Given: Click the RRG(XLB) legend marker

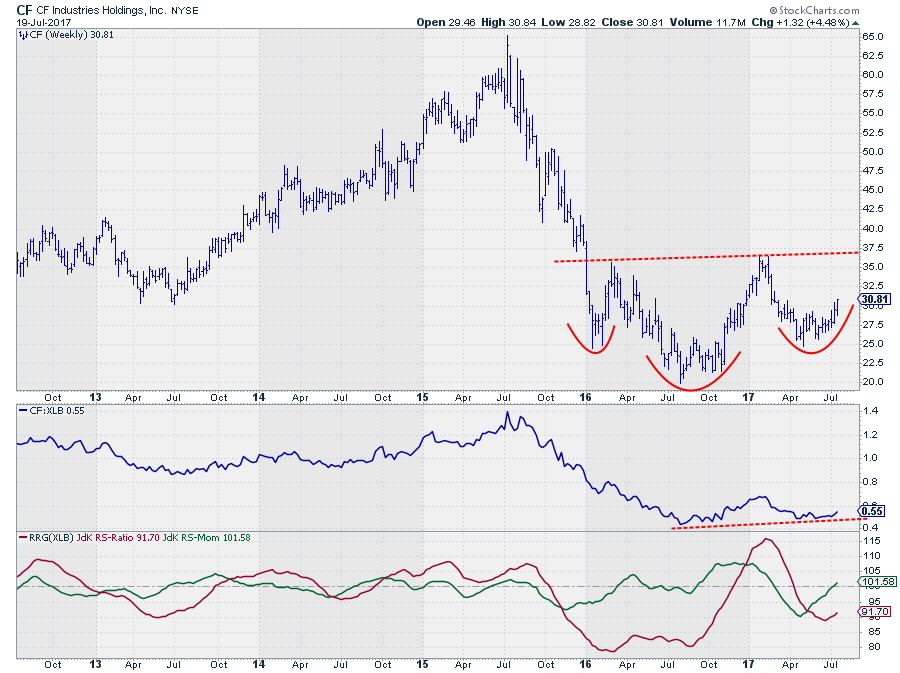Looking at the screenshot, I should (x=23, y=538).
